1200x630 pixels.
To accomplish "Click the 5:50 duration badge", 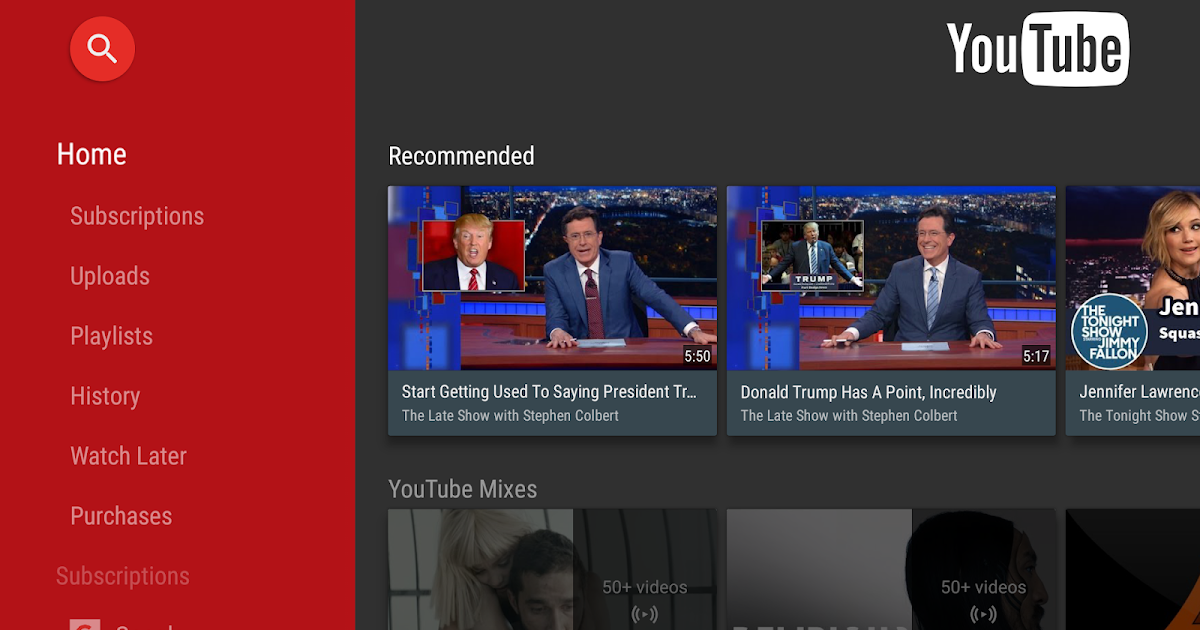I will point(697,356).
